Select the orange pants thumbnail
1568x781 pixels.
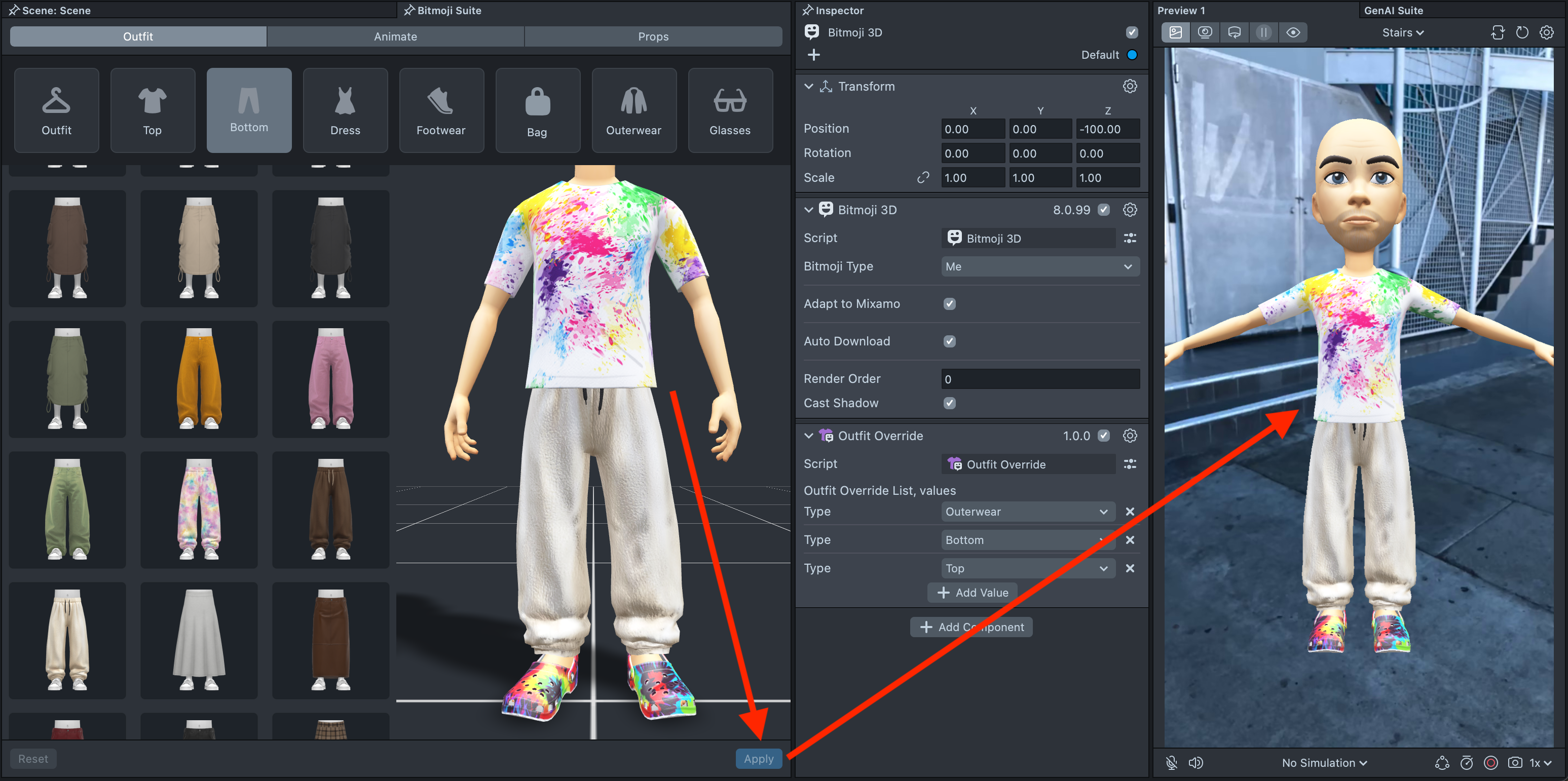[199, 379]
